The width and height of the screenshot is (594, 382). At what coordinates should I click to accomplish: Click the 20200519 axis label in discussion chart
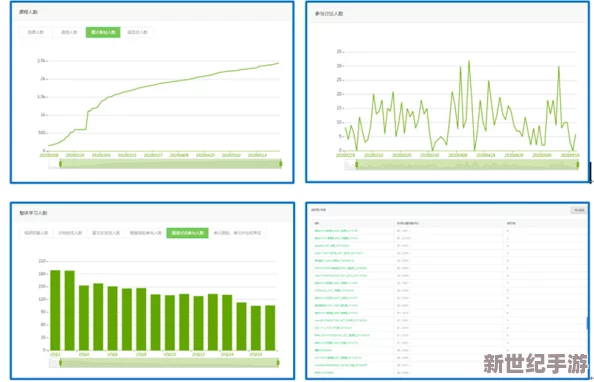(570, 155)
